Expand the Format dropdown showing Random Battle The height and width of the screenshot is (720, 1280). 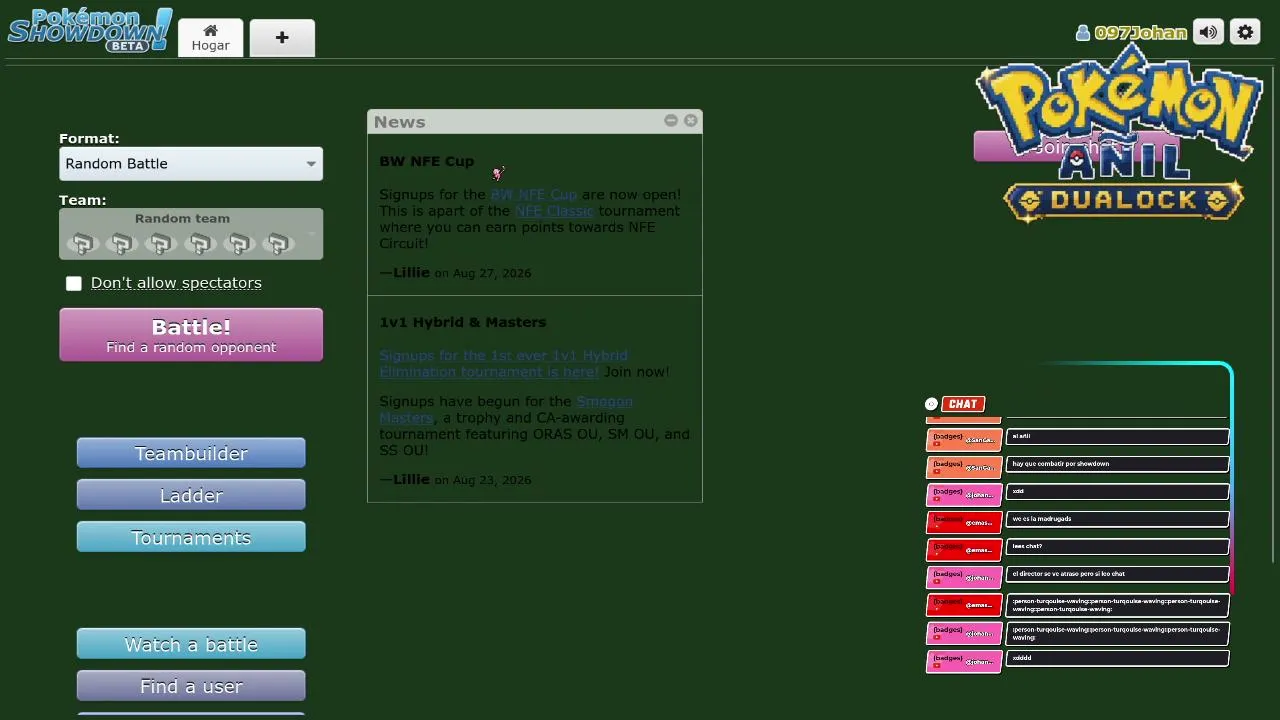pos(191,164)
